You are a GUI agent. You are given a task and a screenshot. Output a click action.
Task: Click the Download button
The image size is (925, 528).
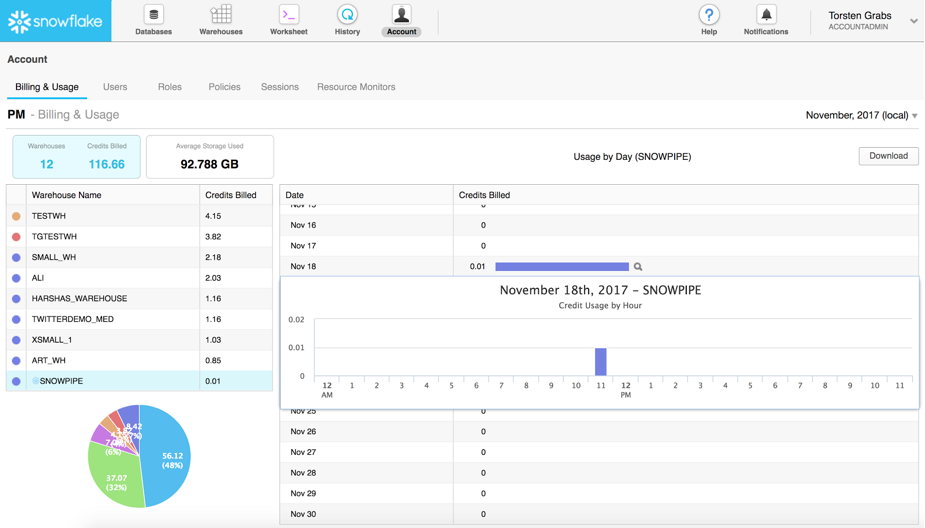[888, 156]
